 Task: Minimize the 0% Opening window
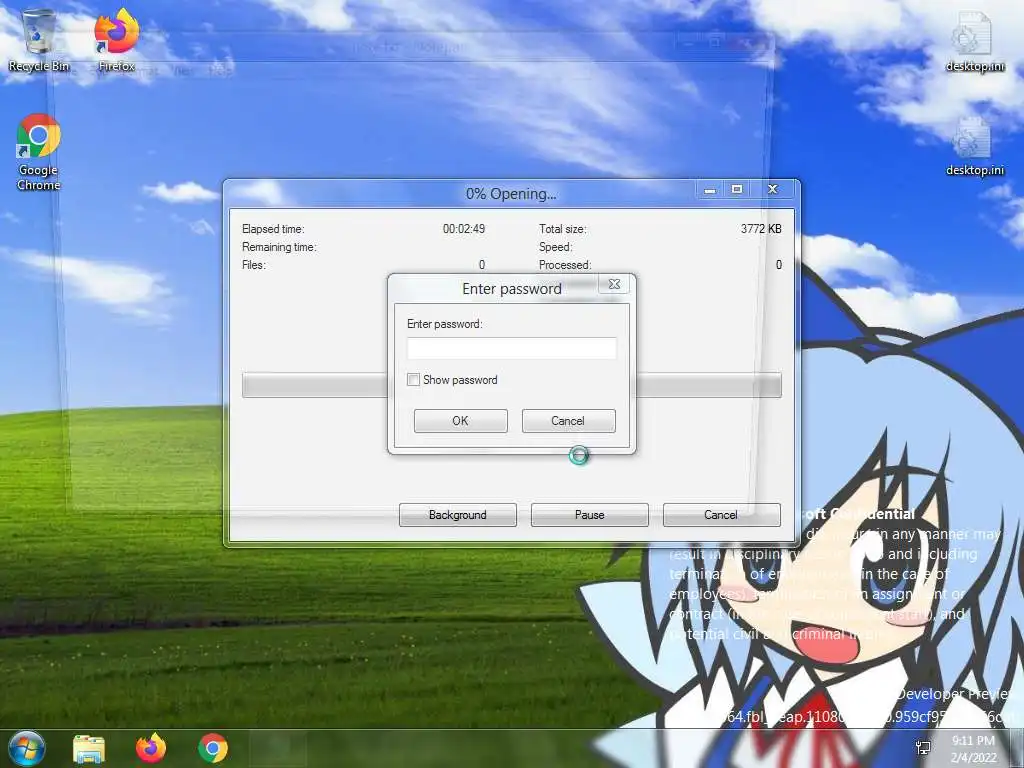710,189
